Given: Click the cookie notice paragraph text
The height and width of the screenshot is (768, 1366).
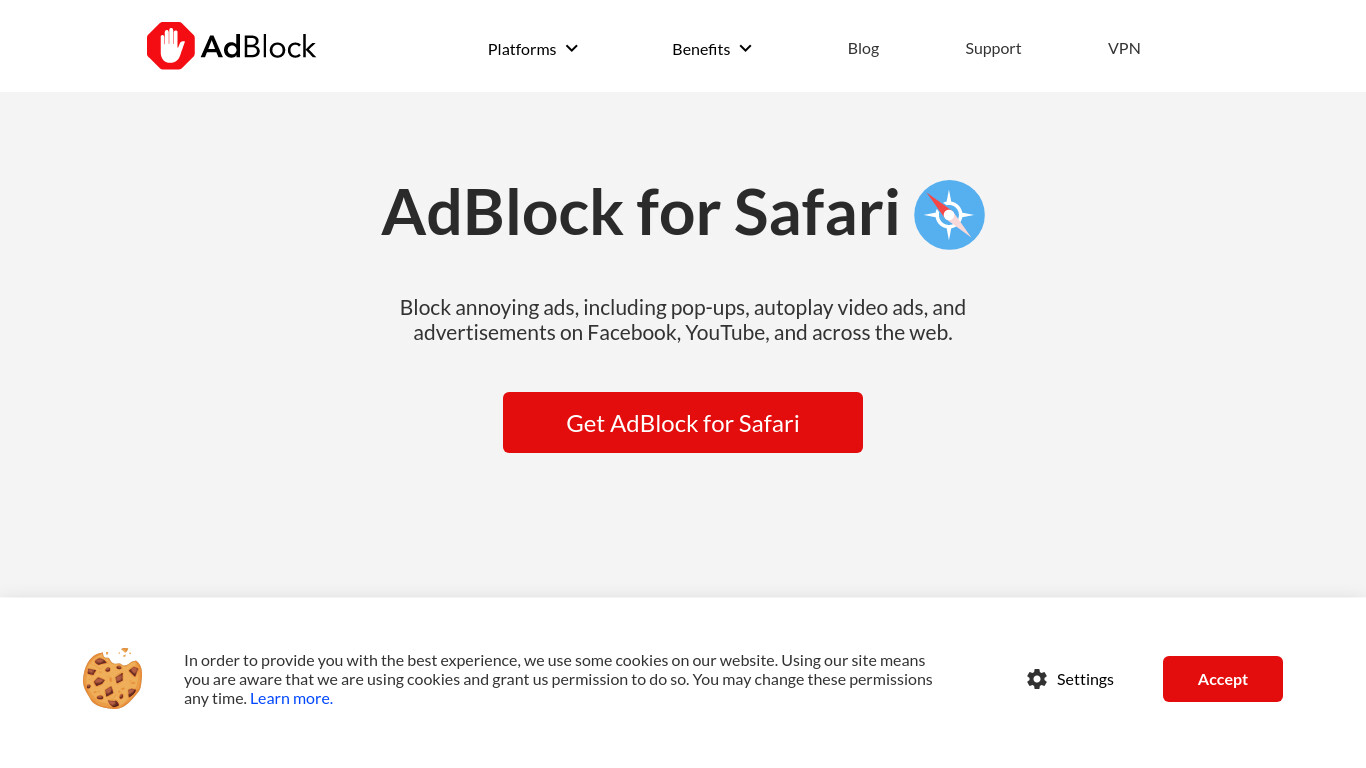Looking at the screenshot, I should click(x=558, y=679).
